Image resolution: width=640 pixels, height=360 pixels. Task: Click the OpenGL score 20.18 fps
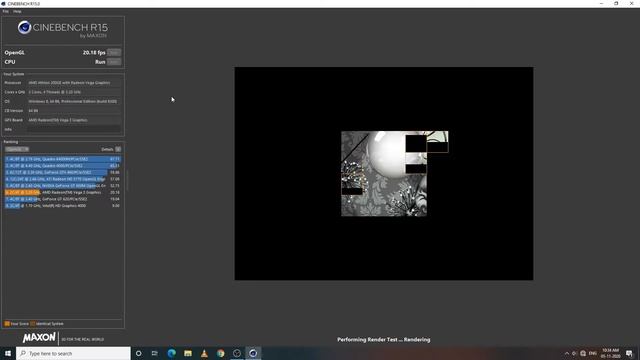pos(94,53)
